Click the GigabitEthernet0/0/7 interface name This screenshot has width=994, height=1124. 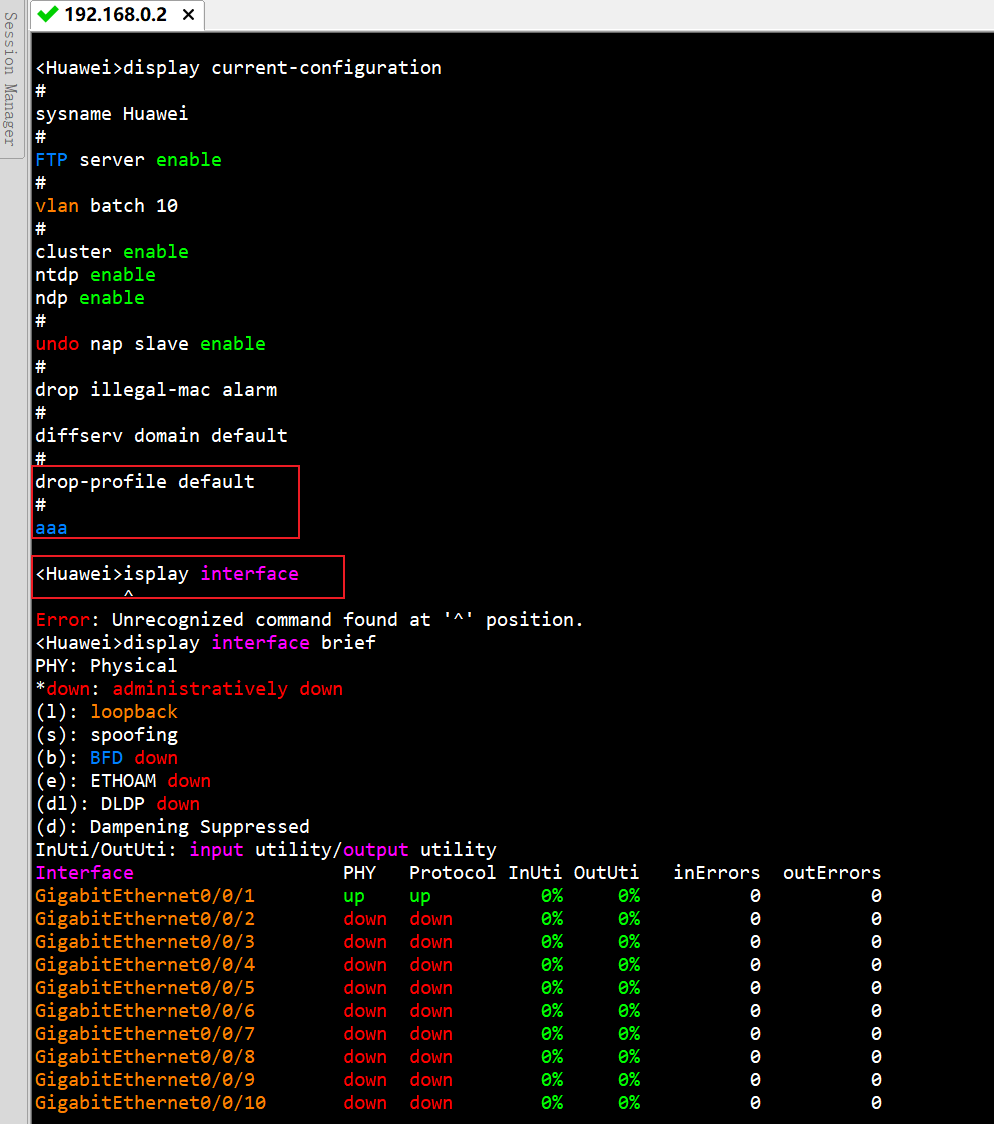coord(145,1033)
